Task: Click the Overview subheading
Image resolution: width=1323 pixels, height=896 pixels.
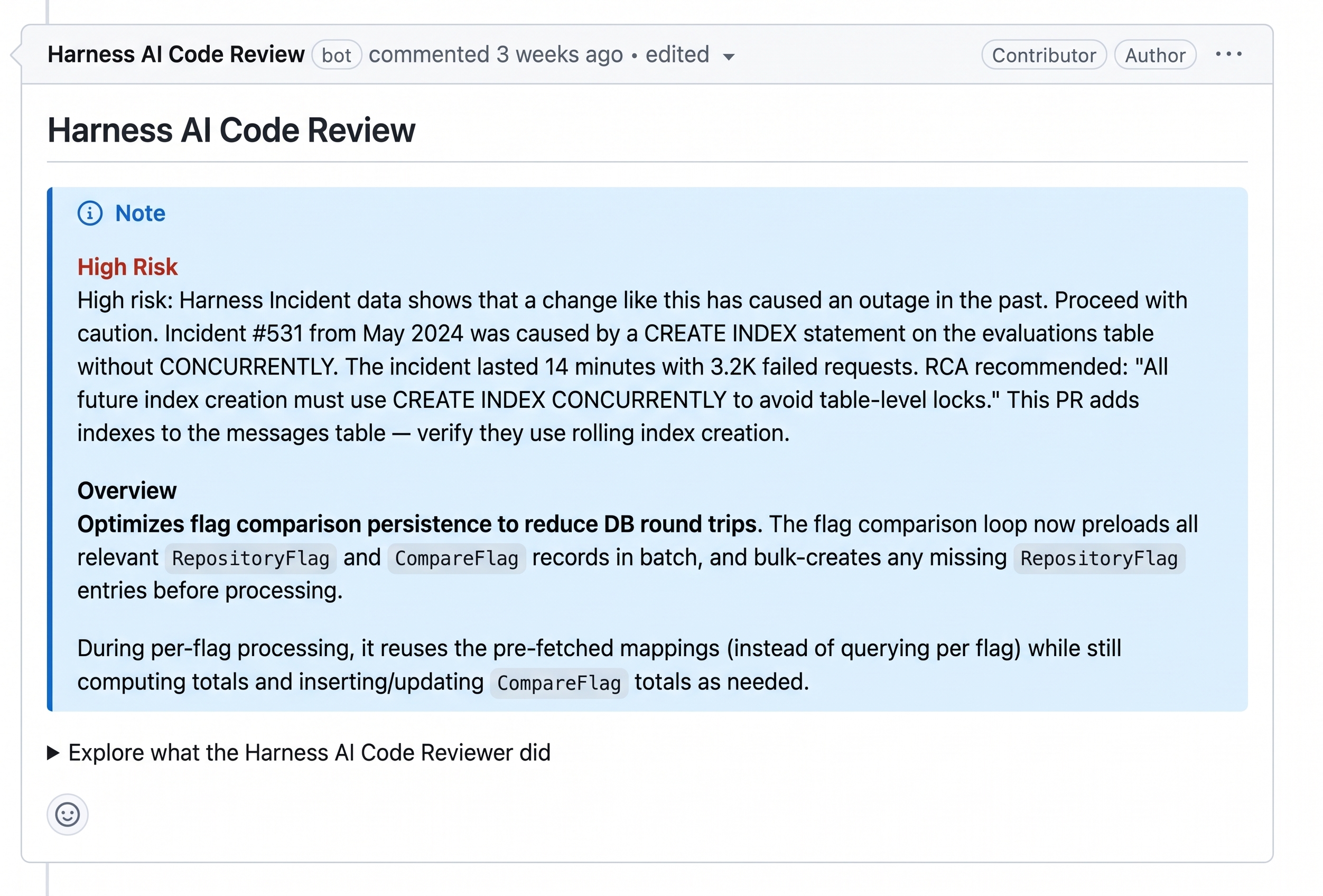Action: [127, 491]
